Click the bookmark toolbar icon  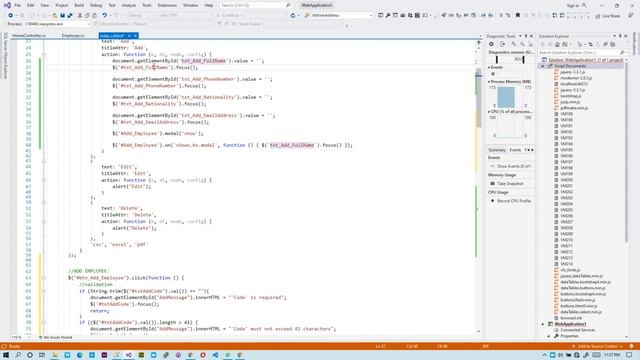coord(518,16)
